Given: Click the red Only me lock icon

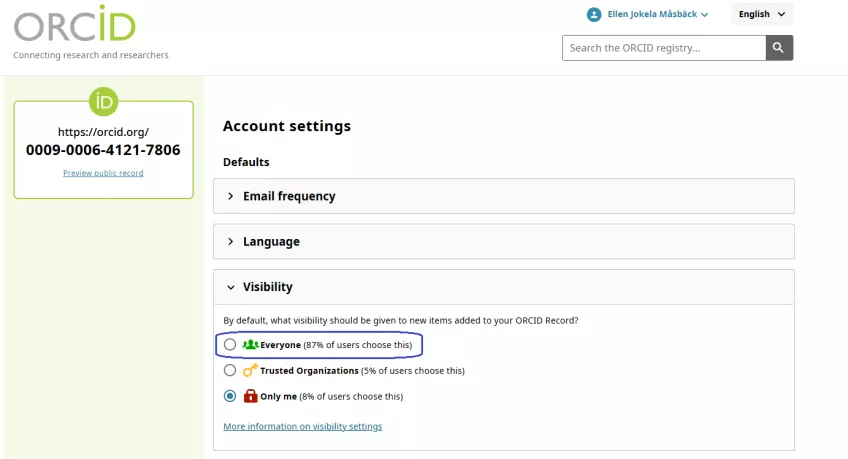Looking at the screenshot, I should click(250, 396).
